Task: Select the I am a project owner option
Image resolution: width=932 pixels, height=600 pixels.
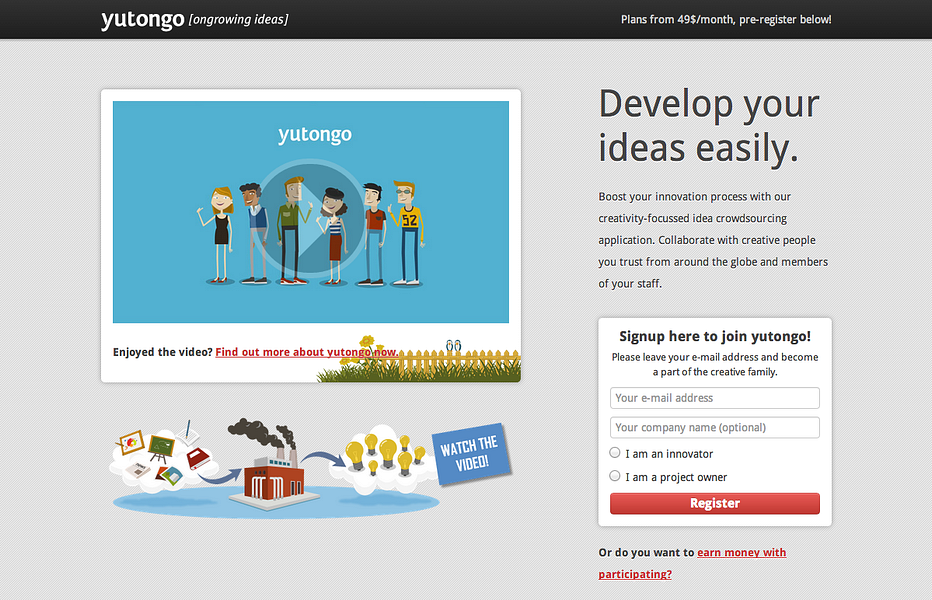Action: point(615,476)
